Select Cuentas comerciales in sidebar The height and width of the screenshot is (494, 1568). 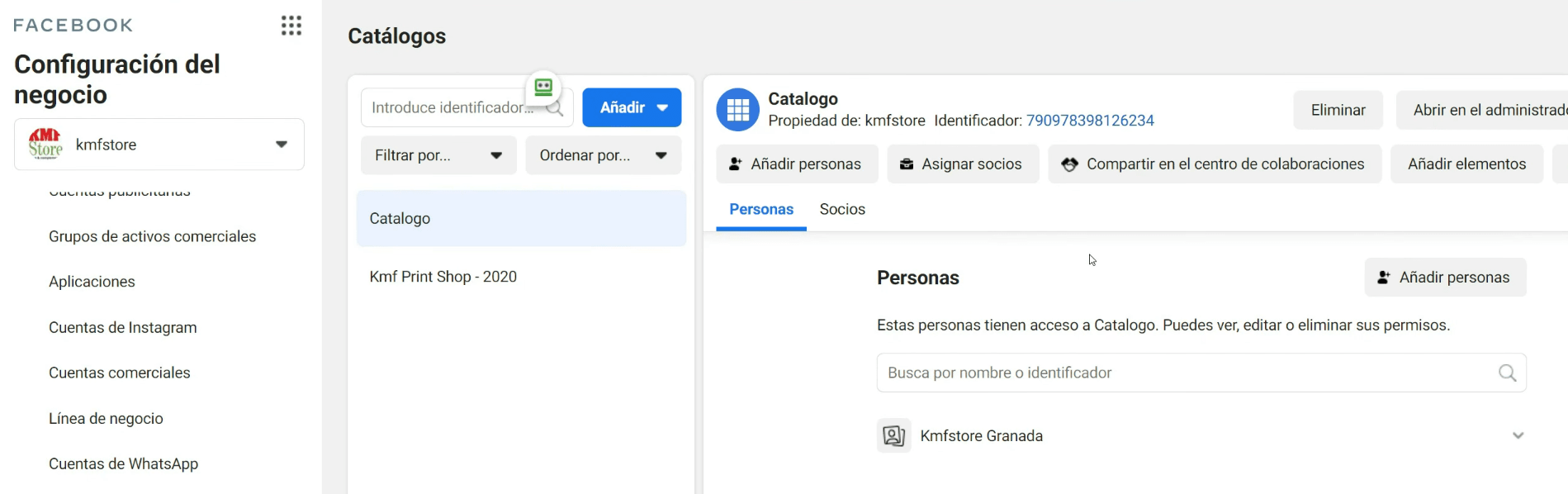[119, 373]
